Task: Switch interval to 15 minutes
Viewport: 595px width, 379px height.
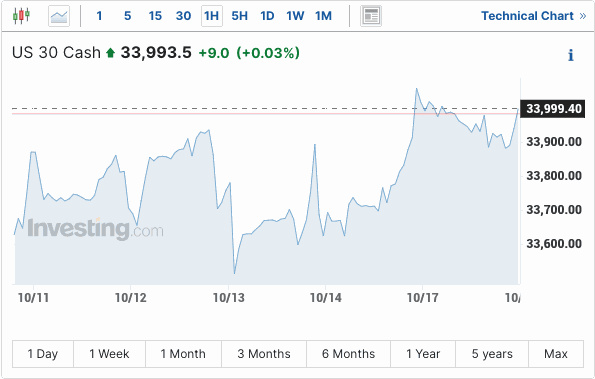Action: 155,16
